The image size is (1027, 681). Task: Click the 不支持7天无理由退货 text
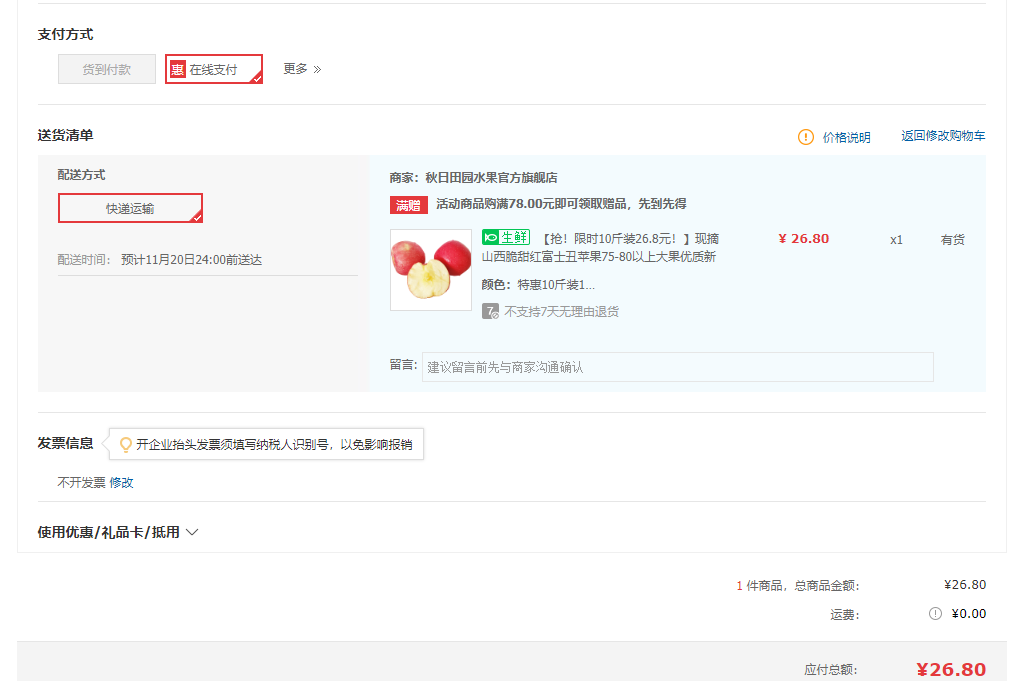pos(561,312)
